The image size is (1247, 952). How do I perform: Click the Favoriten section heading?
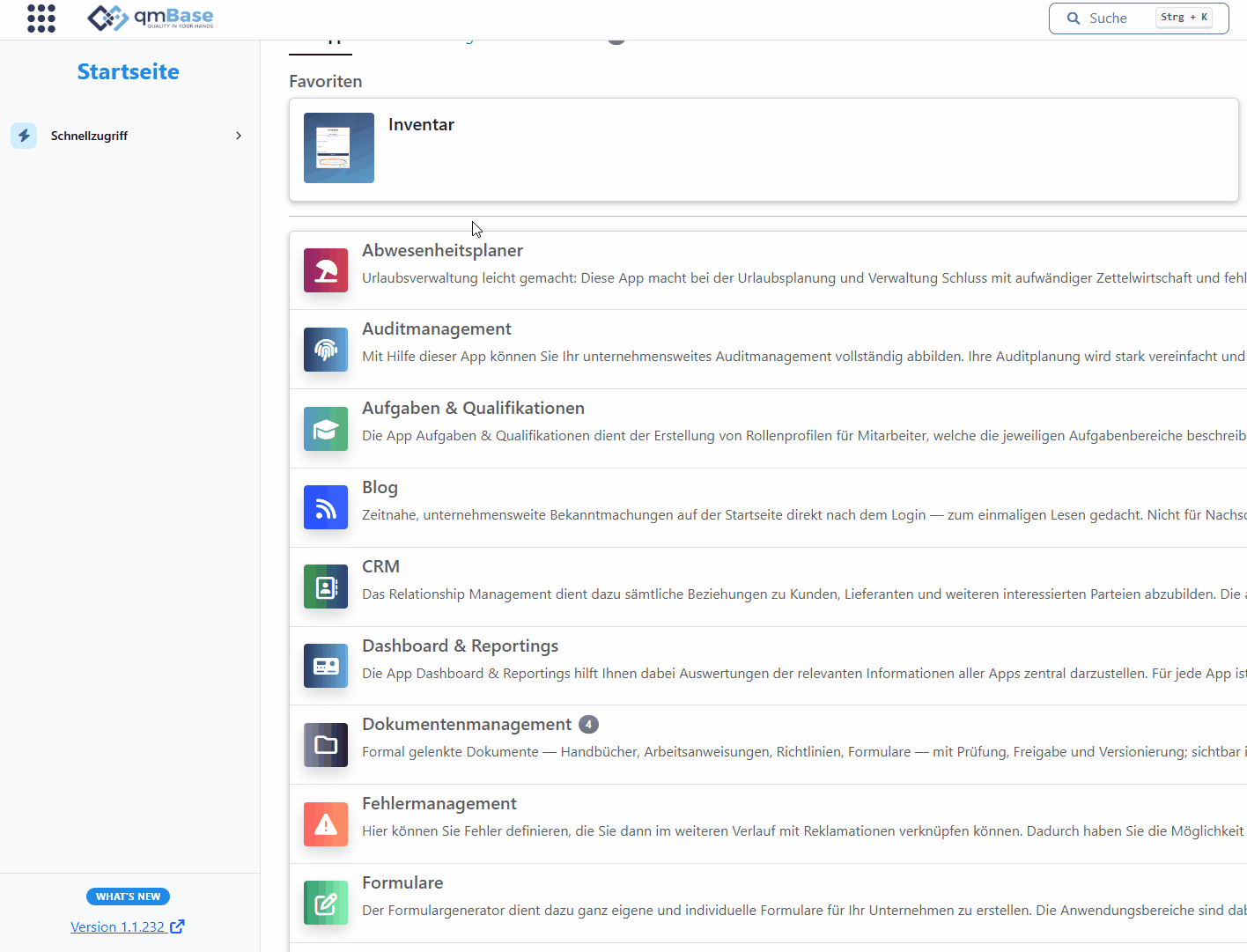point(326,81)
